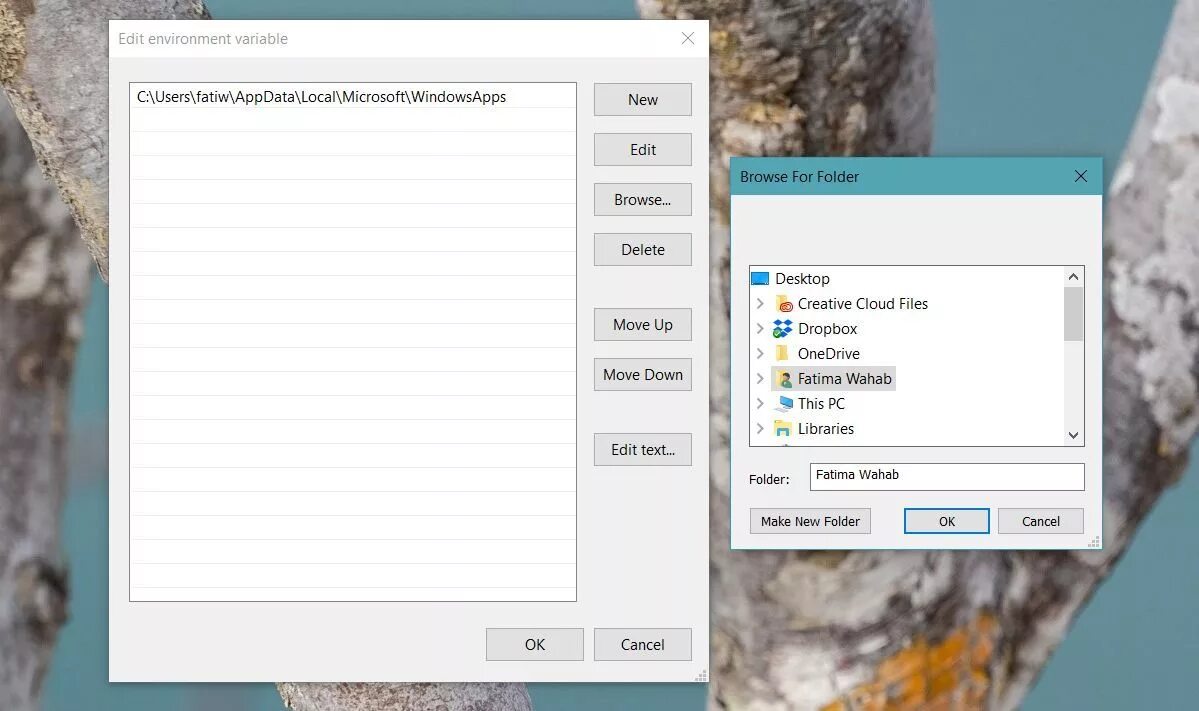This screenshot has height=711, width=1199.
Task: Close the Edit environment variable window
Action: [x=687, y=38]
